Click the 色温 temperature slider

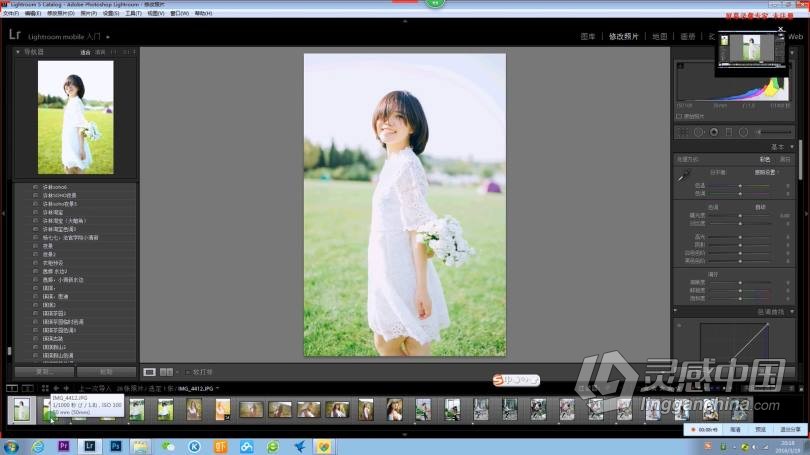(x=741, y=185)
